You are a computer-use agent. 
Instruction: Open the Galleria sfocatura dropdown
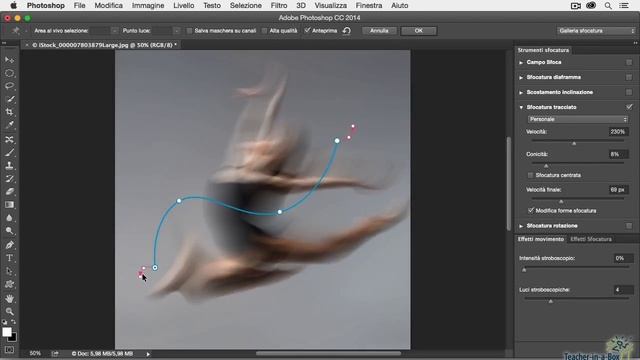[596, 31]
